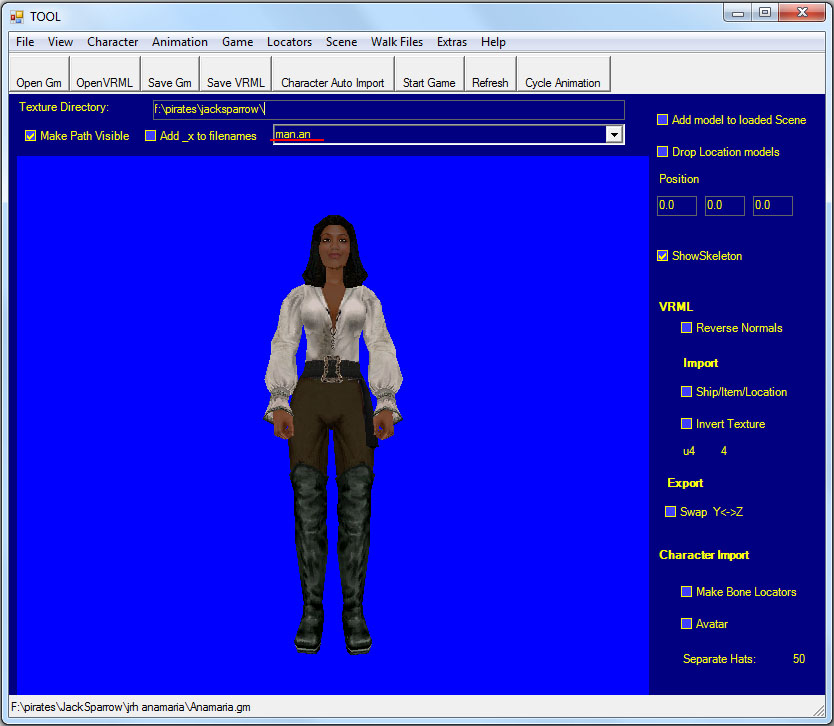Maximize the TOOL window
The image size is (834, 726).
[x=765, y=13]
